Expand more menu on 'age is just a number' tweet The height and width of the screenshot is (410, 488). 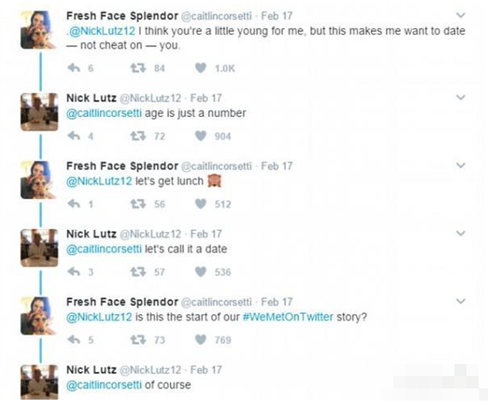click(x=461, y=98)
